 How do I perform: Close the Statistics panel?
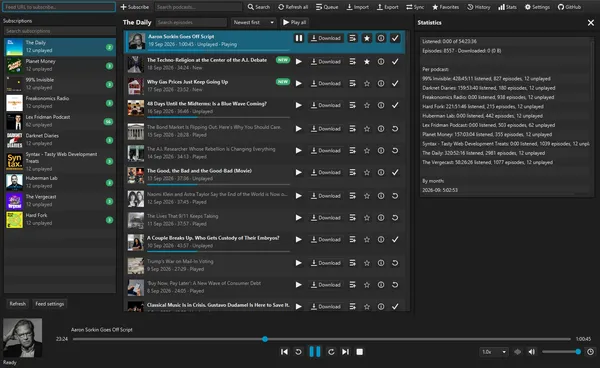click(x=590, y=23)
